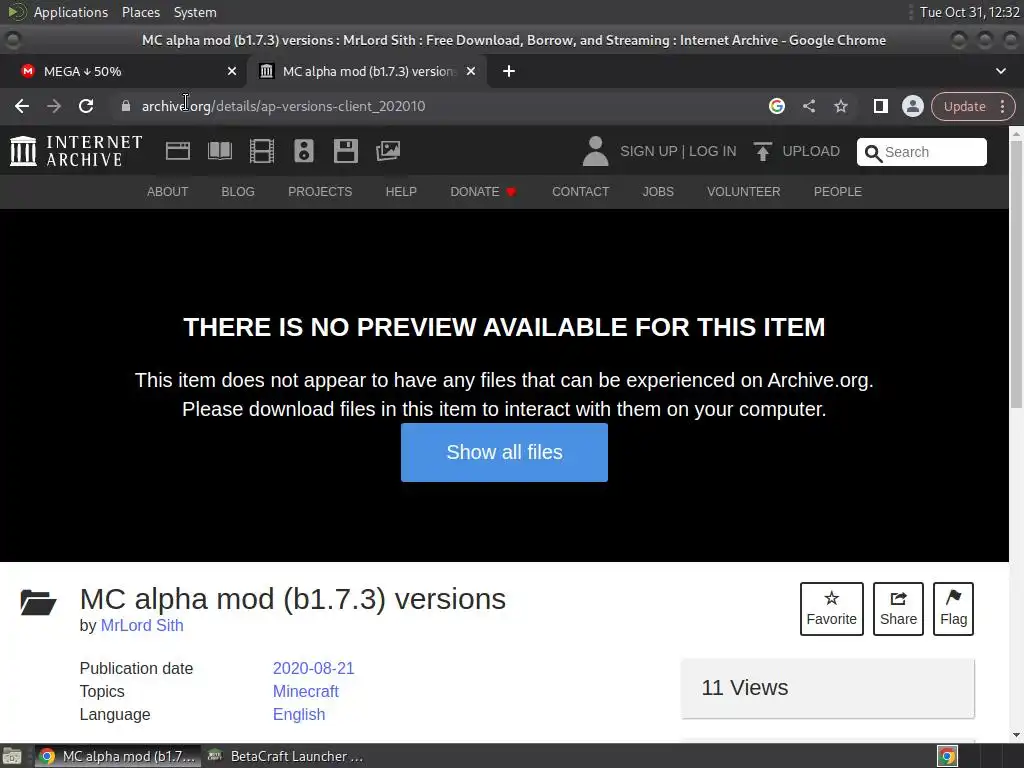Click the SIGN UP link
Image resolution: width=1024 pixels, height=768 pixels.
point(648,152)
